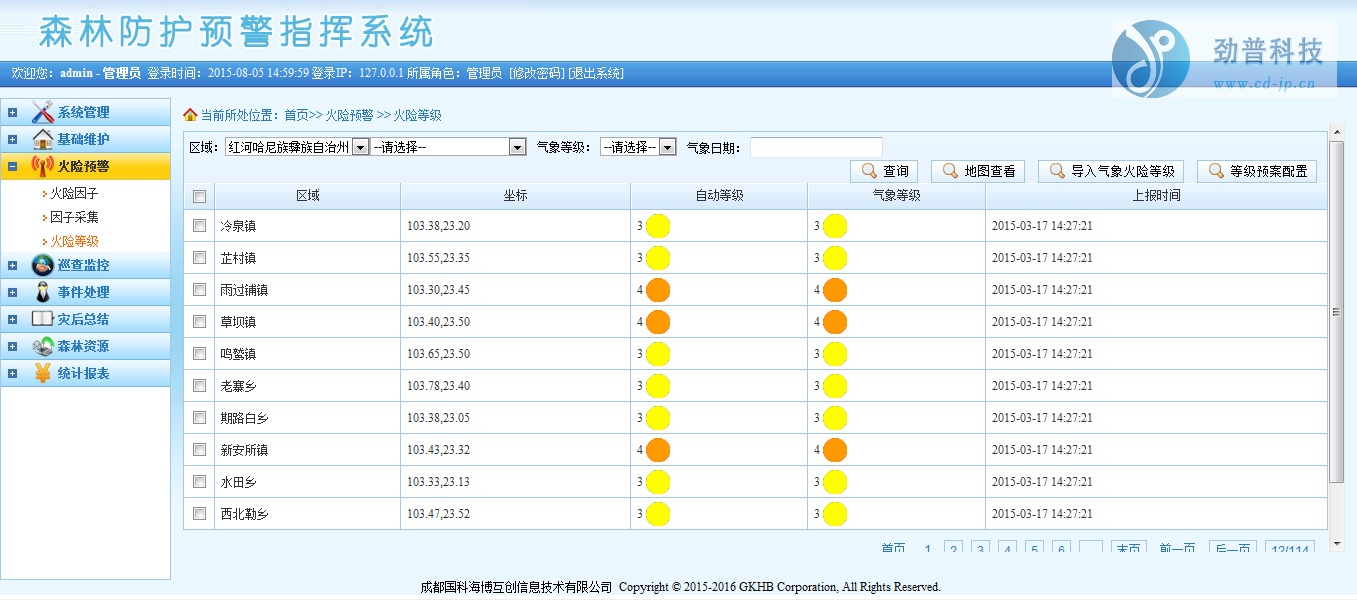Open 基础维护 via its house icon
Image resolution: width=1357 pixels, height=601 pixels.
point(42,139)
